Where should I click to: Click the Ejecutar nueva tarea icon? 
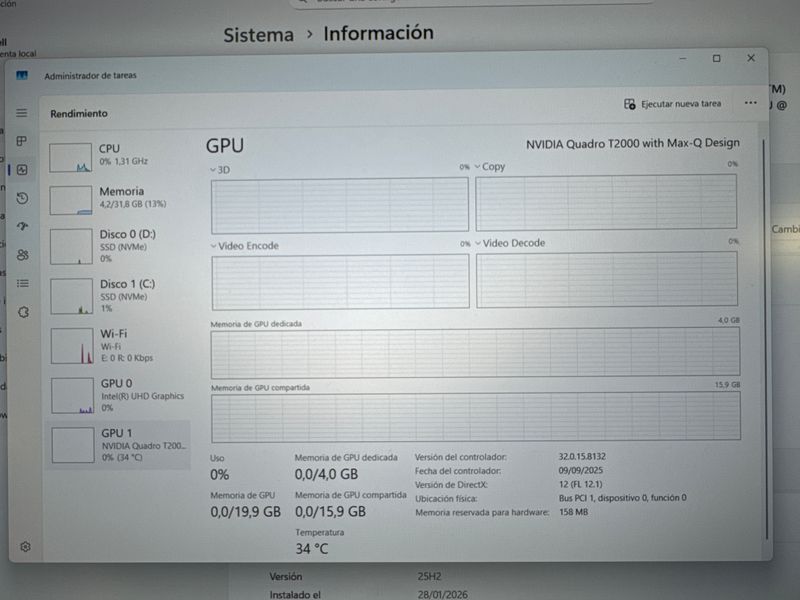tap(630, 104)
